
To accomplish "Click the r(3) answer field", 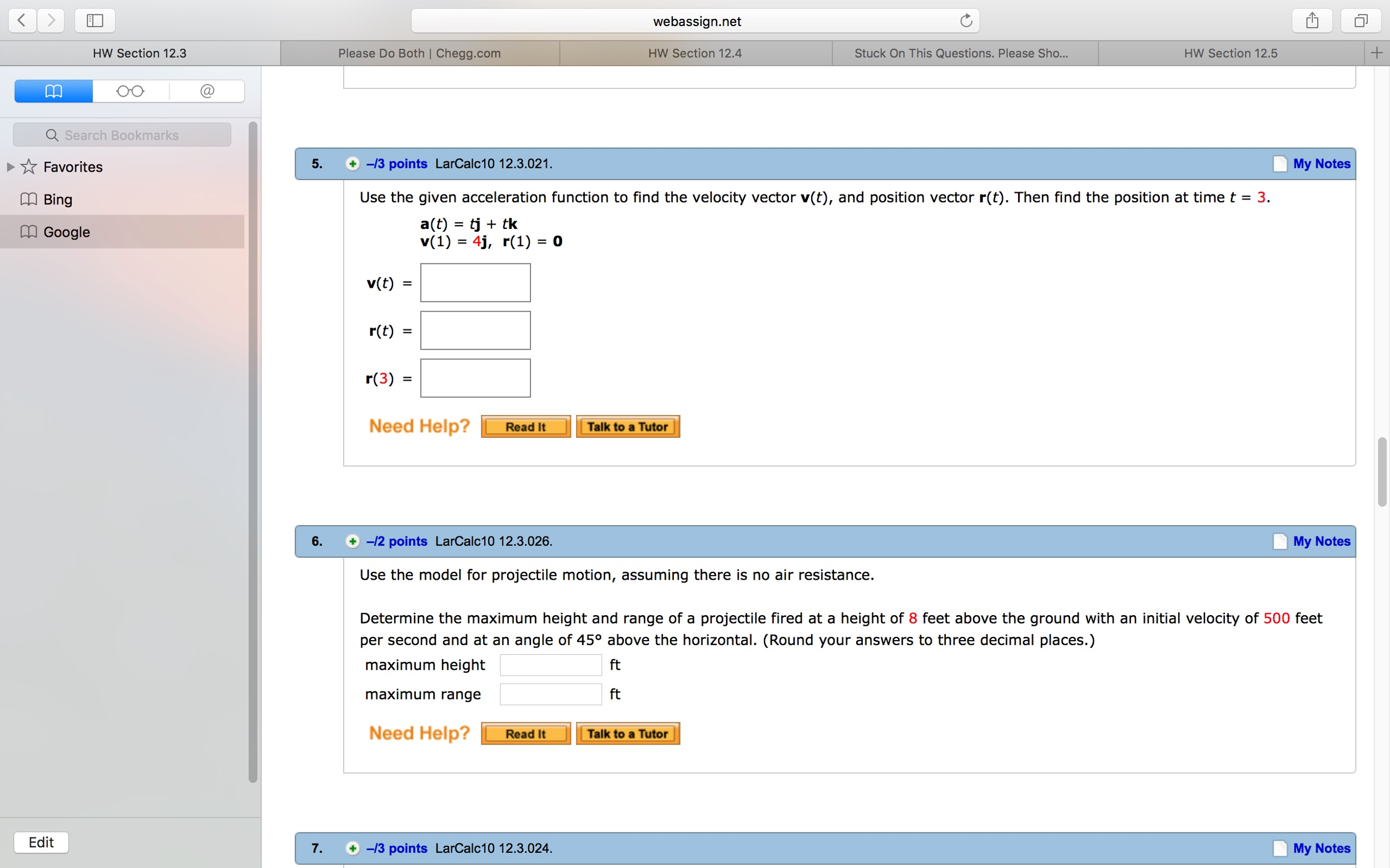I will pos(475,378).
